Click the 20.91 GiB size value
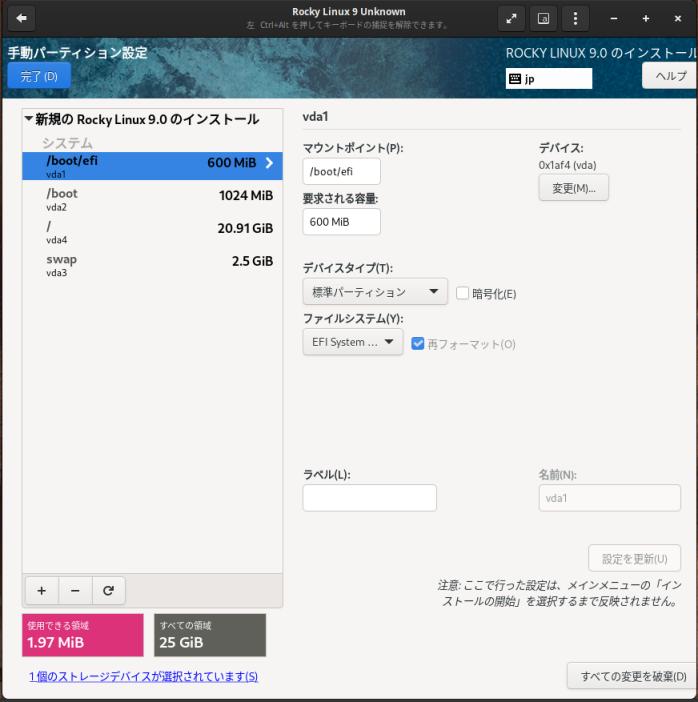This screenshot has height=702, width=698. (245, 228)
